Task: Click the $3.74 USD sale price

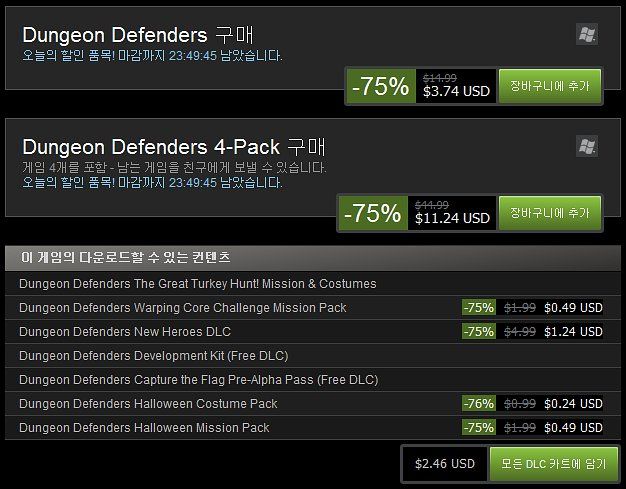Action: pos(456,91)
